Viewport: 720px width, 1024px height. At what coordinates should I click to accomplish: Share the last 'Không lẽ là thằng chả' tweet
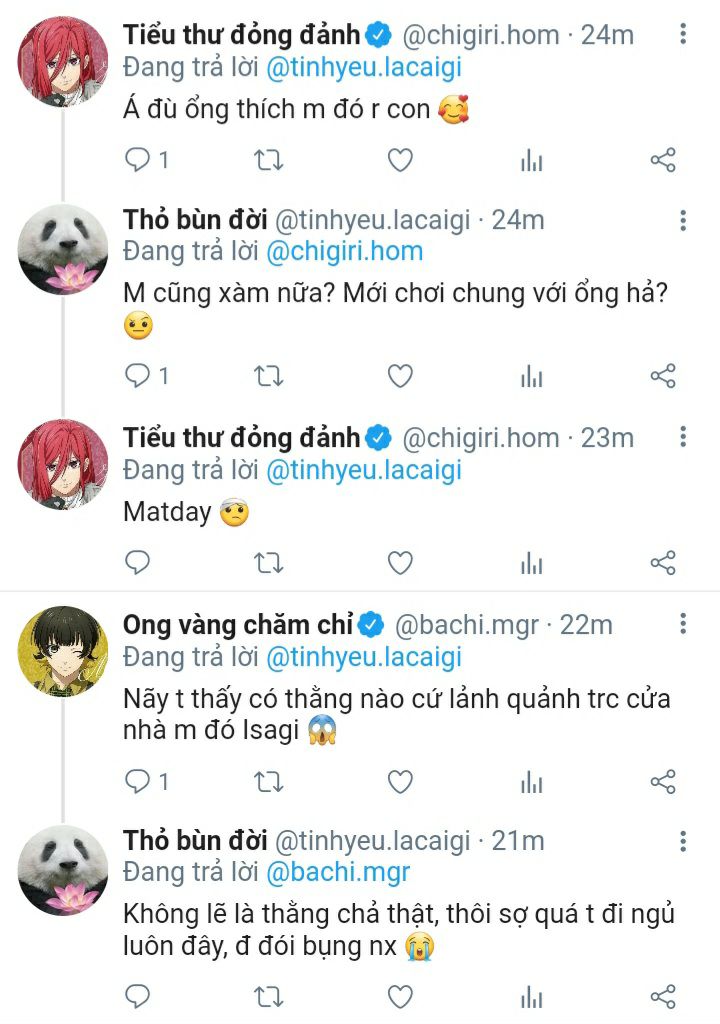(x=663, y=997)
